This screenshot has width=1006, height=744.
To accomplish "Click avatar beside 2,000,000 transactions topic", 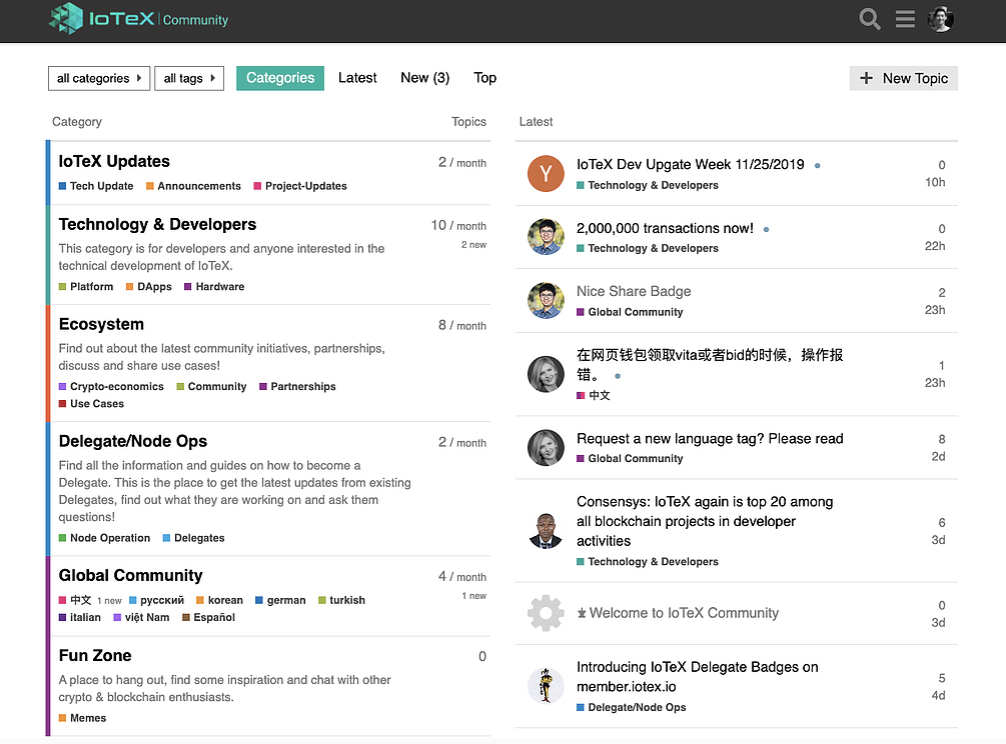I will coord(545,237).
